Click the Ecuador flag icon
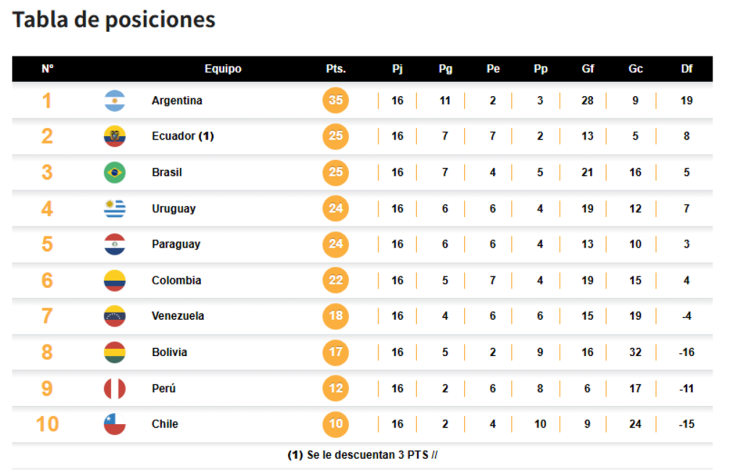 point(115,136)
